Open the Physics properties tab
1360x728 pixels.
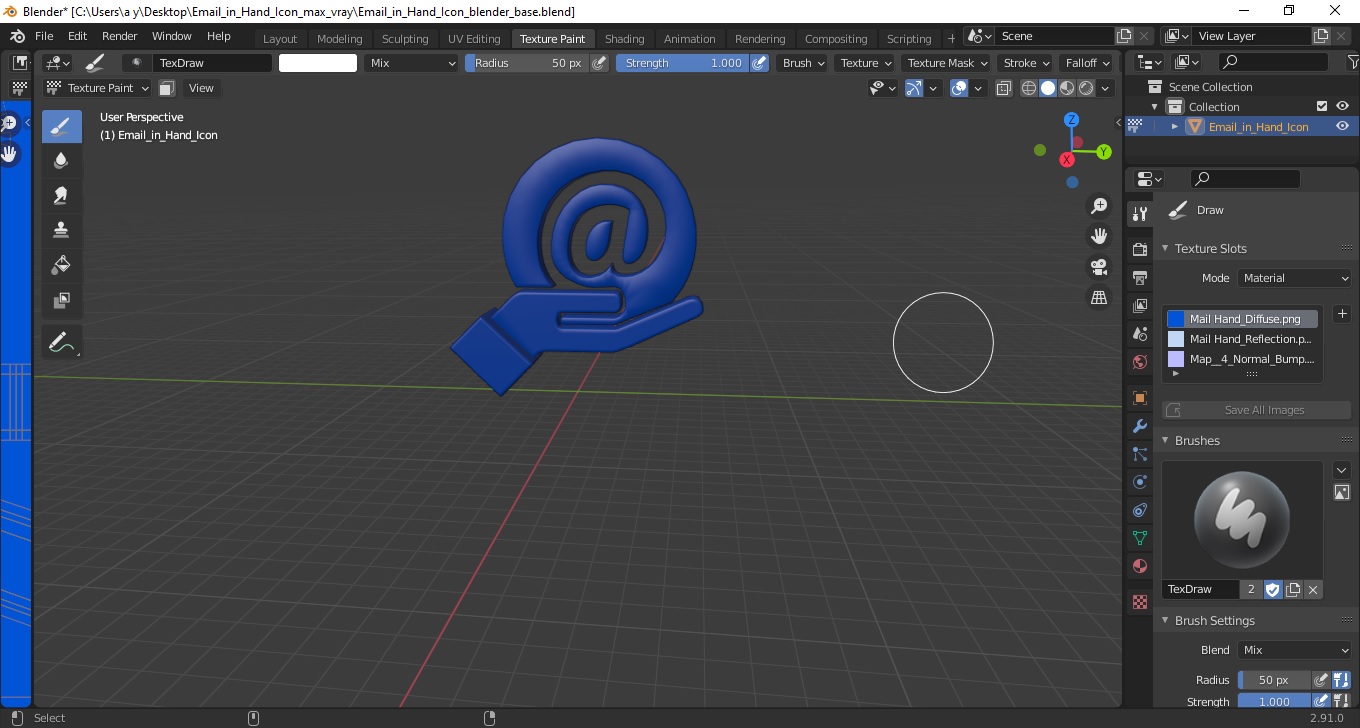(1139, 482)
